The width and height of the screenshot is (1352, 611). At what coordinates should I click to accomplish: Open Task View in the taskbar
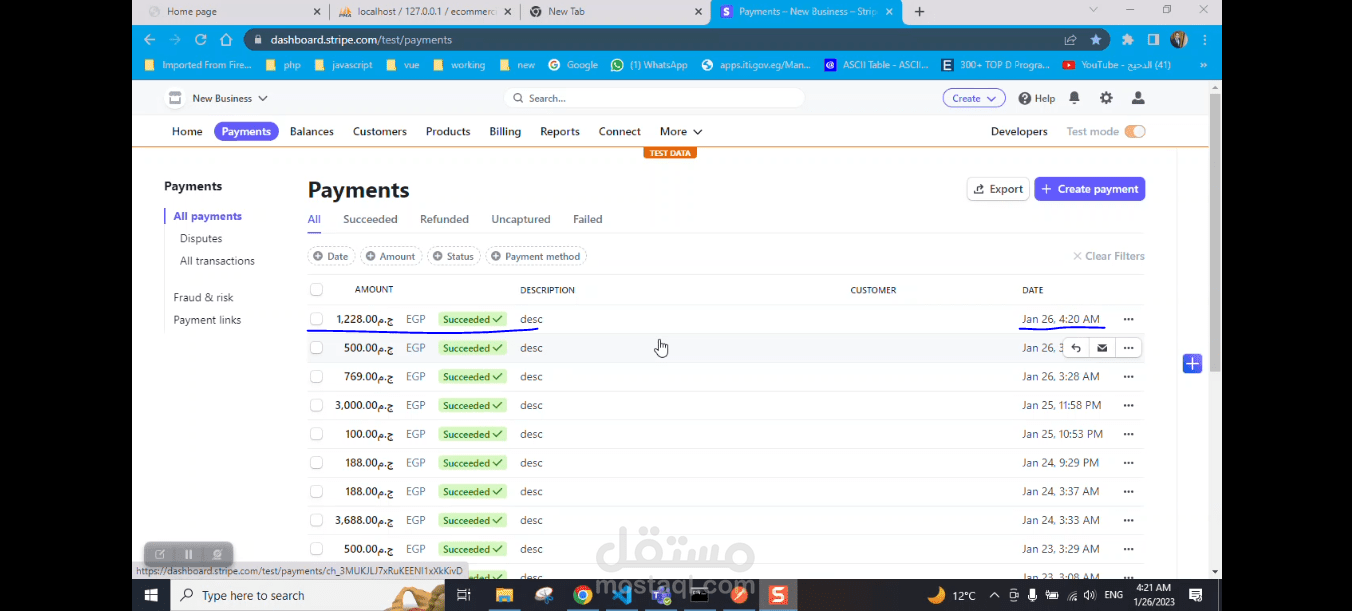464,595
